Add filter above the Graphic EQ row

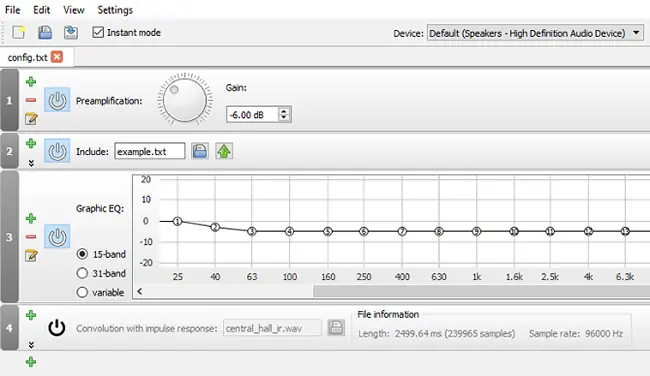click(31, 218)
